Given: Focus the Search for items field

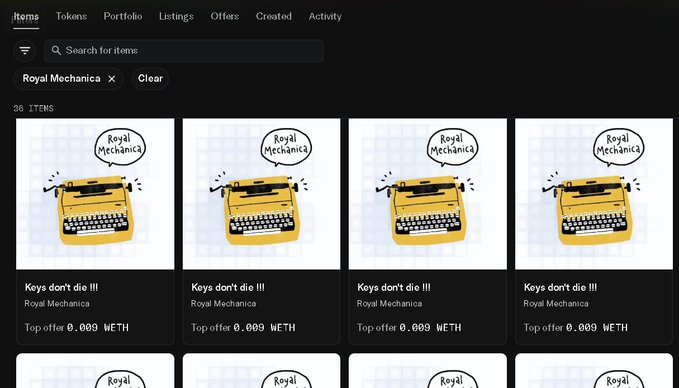Looking at the screenshot, I should pos(184,51).
